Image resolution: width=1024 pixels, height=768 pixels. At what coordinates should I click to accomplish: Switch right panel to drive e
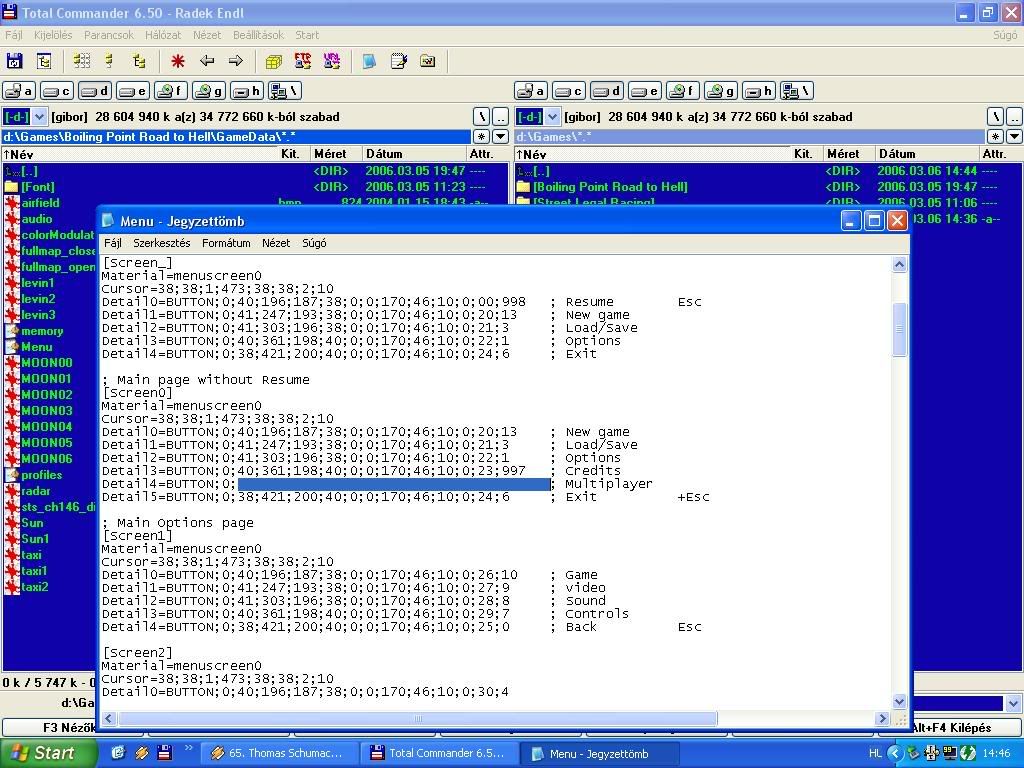coord(643,91)
